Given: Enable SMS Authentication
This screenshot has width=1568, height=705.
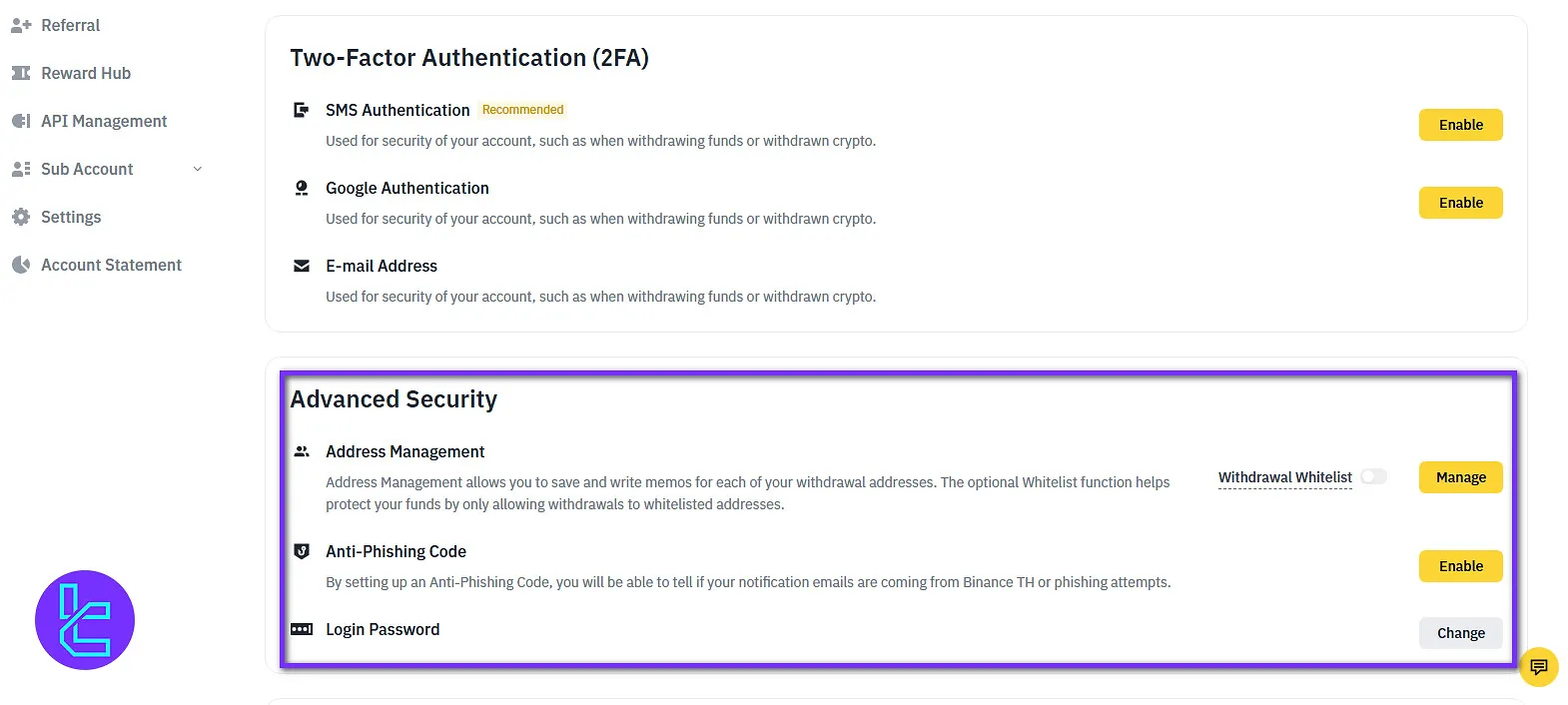Looking at the screenshot, I should pos(1460,125).
